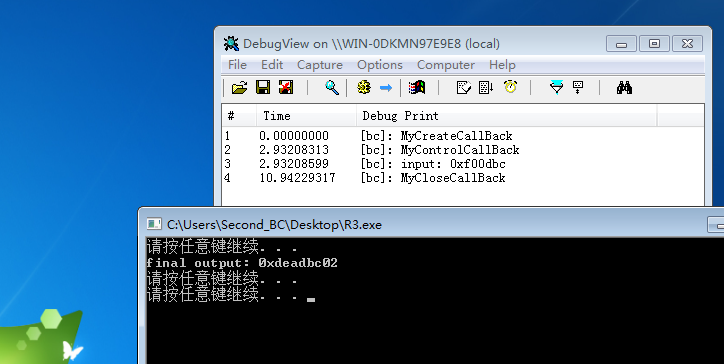Toggle Capture Kernel gear icon
This screenshot has width=724, height=364.
click(364, 87)
